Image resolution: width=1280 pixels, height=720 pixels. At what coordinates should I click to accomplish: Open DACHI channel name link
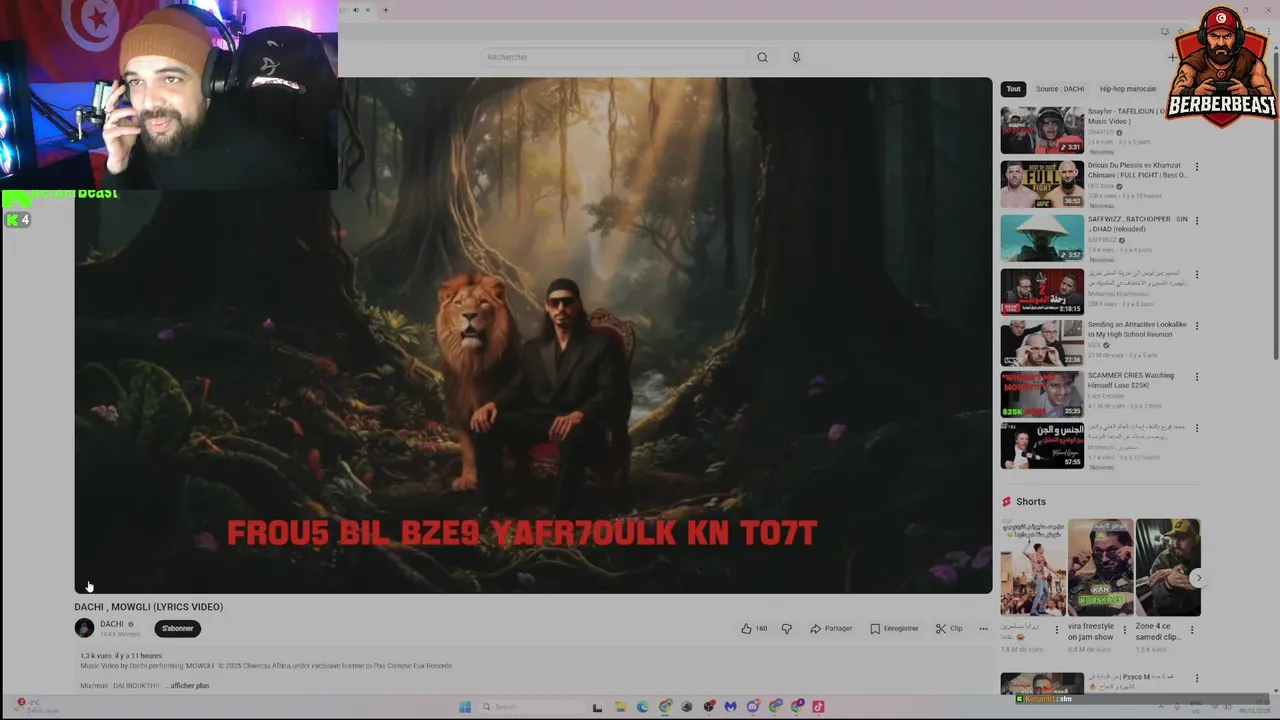[x=112, y=624]
